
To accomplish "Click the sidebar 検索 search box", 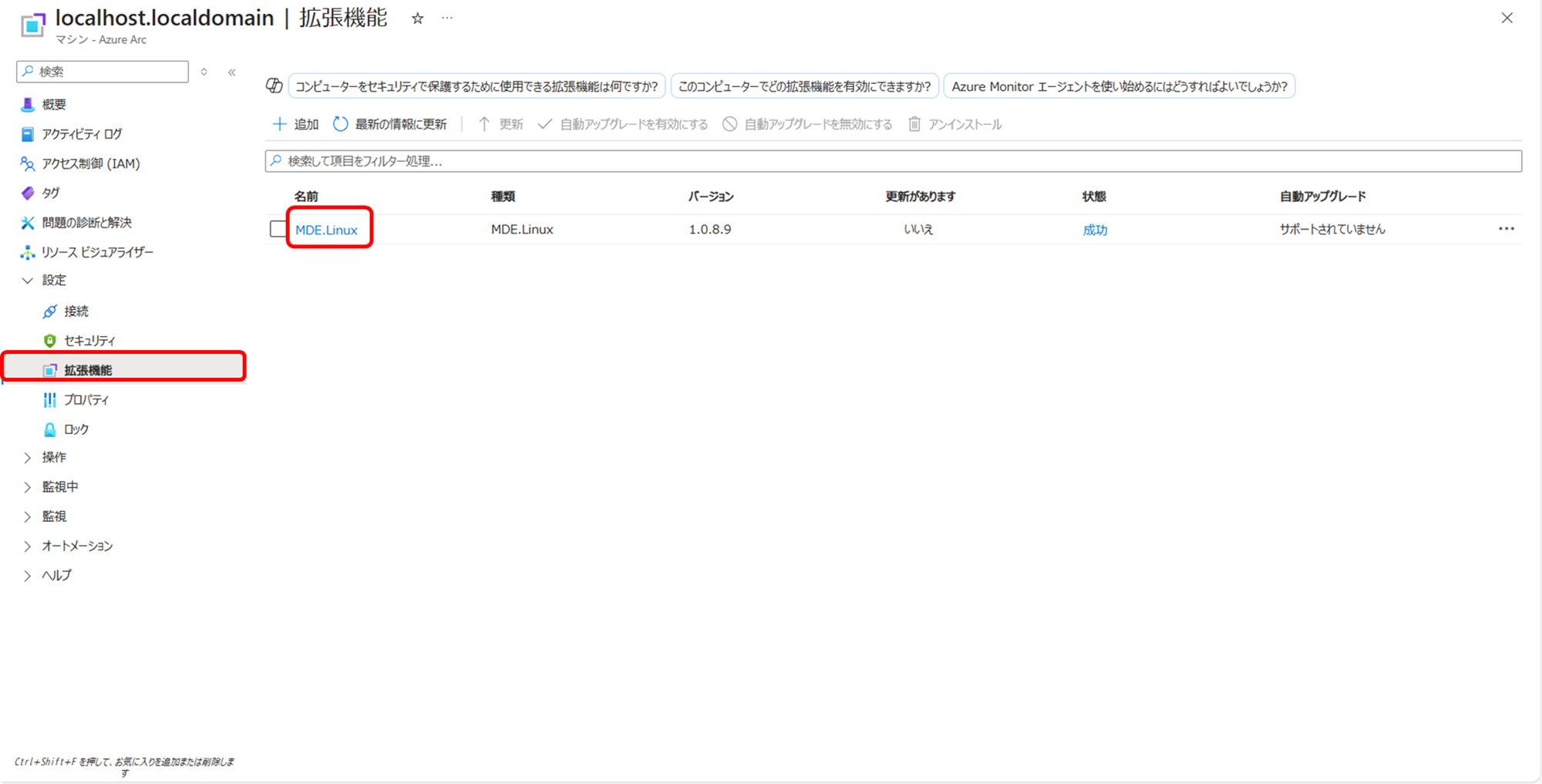I will tap(103, 72).
